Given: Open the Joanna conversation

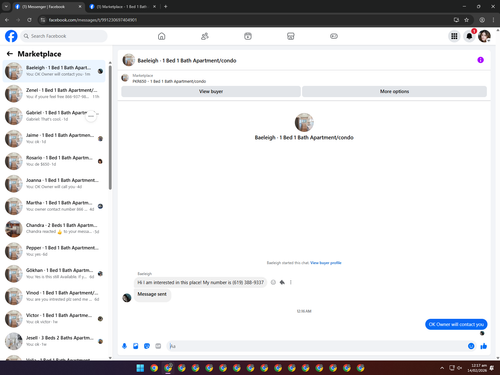Looking at the screenshot, I should click(54, 183).
